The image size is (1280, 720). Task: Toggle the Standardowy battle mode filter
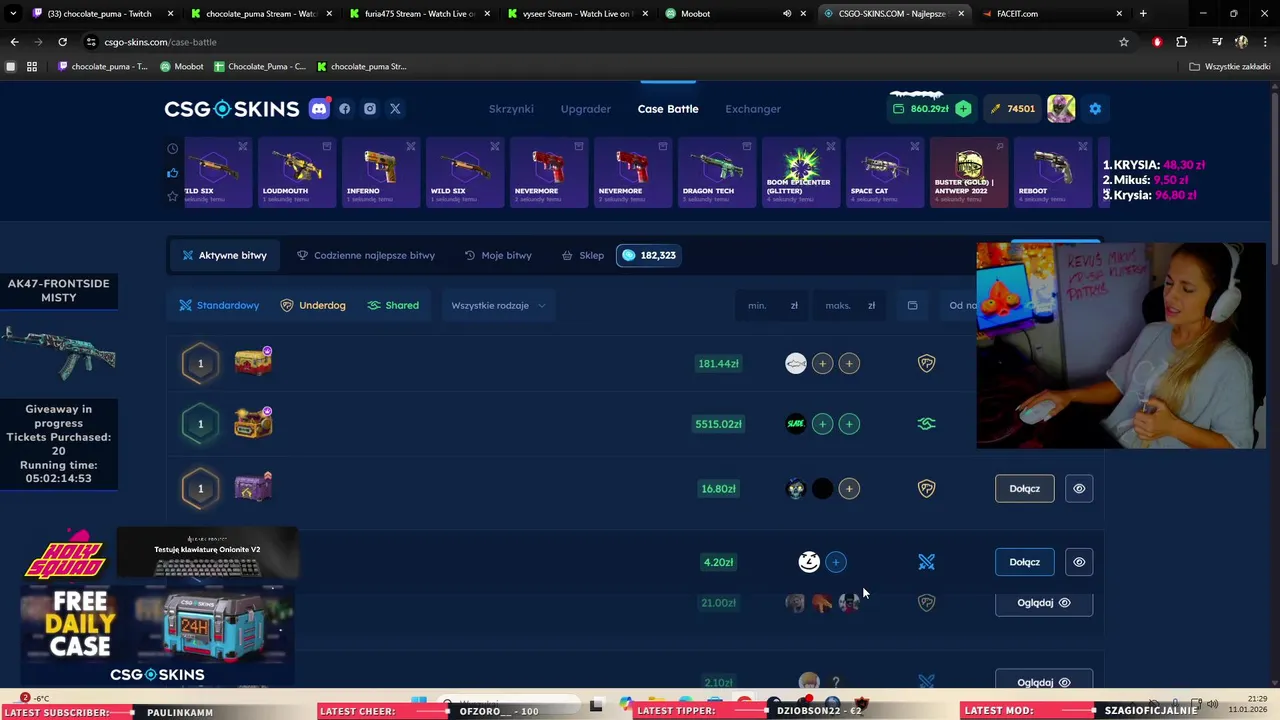pyautogui.click(x=219, y=305)
